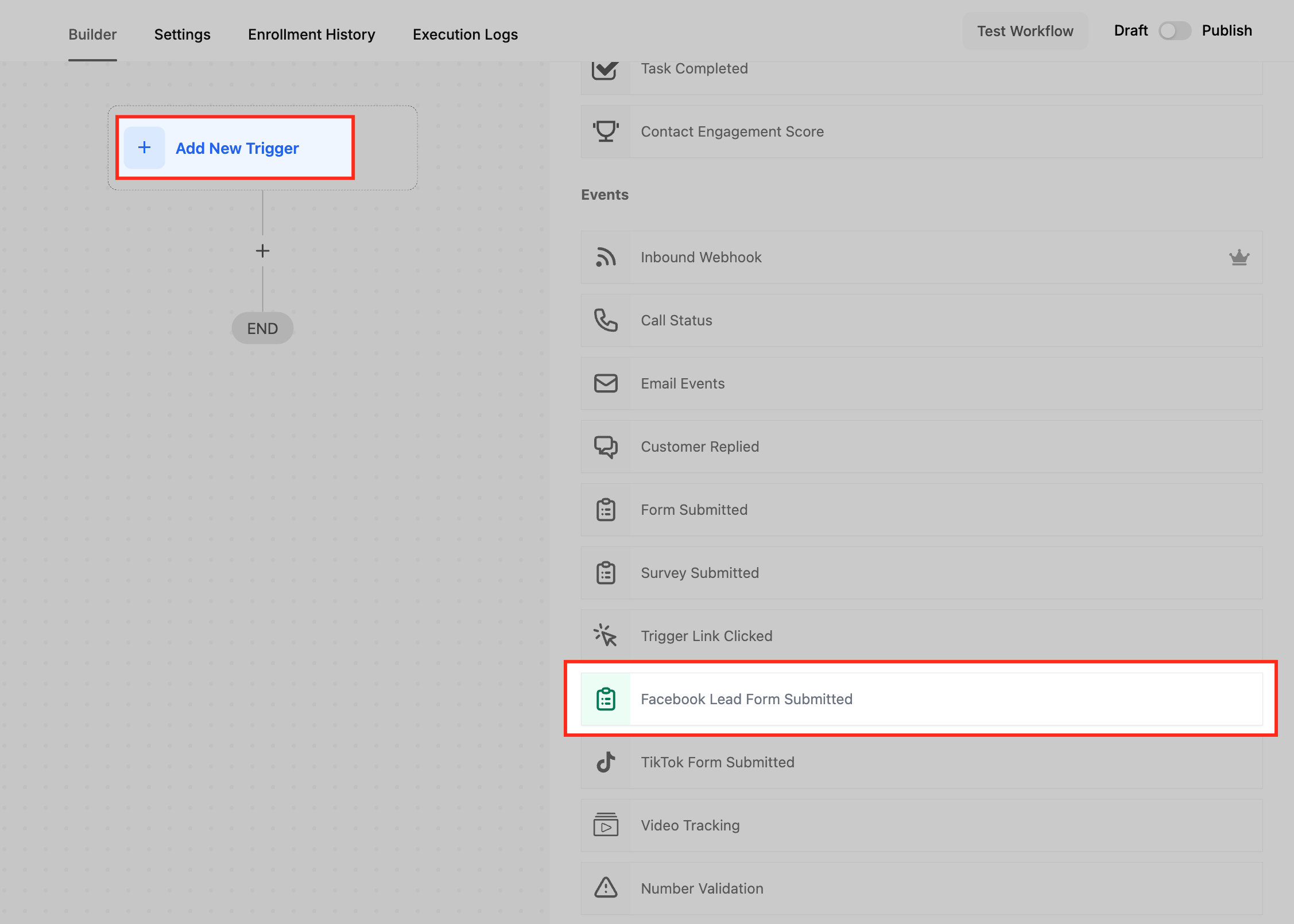Click the Trigger Link Clicked cursor icon
1294x924 pixels.
pos(605,635)
